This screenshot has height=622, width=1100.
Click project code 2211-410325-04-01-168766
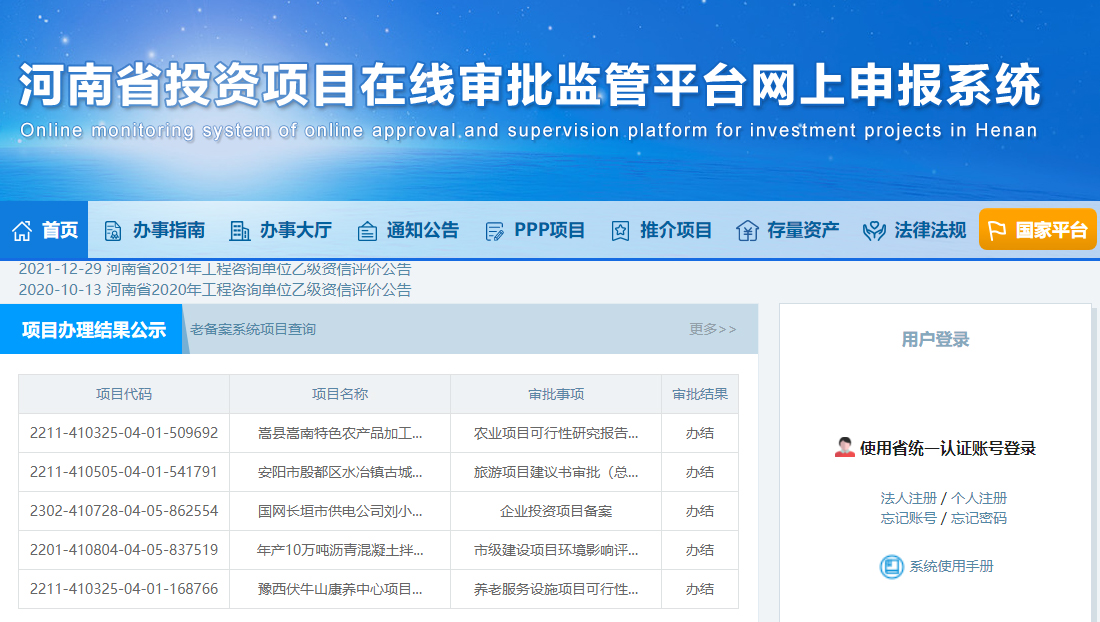[x=123, y=589]
